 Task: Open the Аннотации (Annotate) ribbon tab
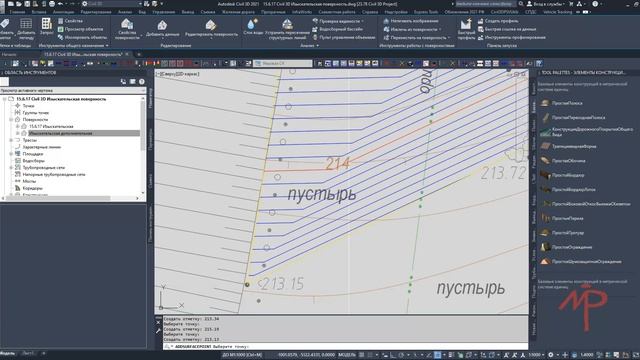[64, 12]
